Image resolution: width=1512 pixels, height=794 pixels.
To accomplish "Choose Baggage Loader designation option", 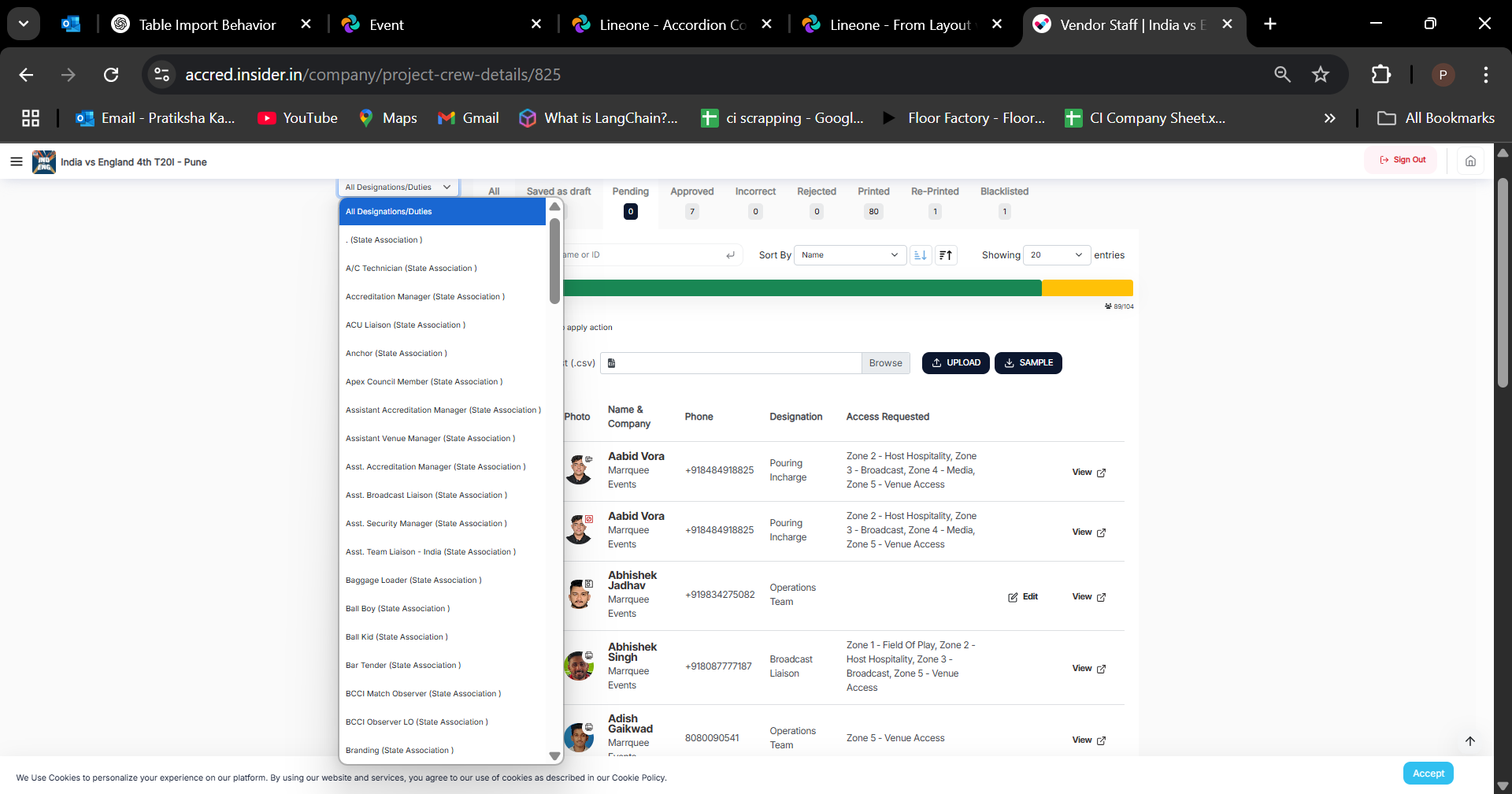I will tap(413, 581).
